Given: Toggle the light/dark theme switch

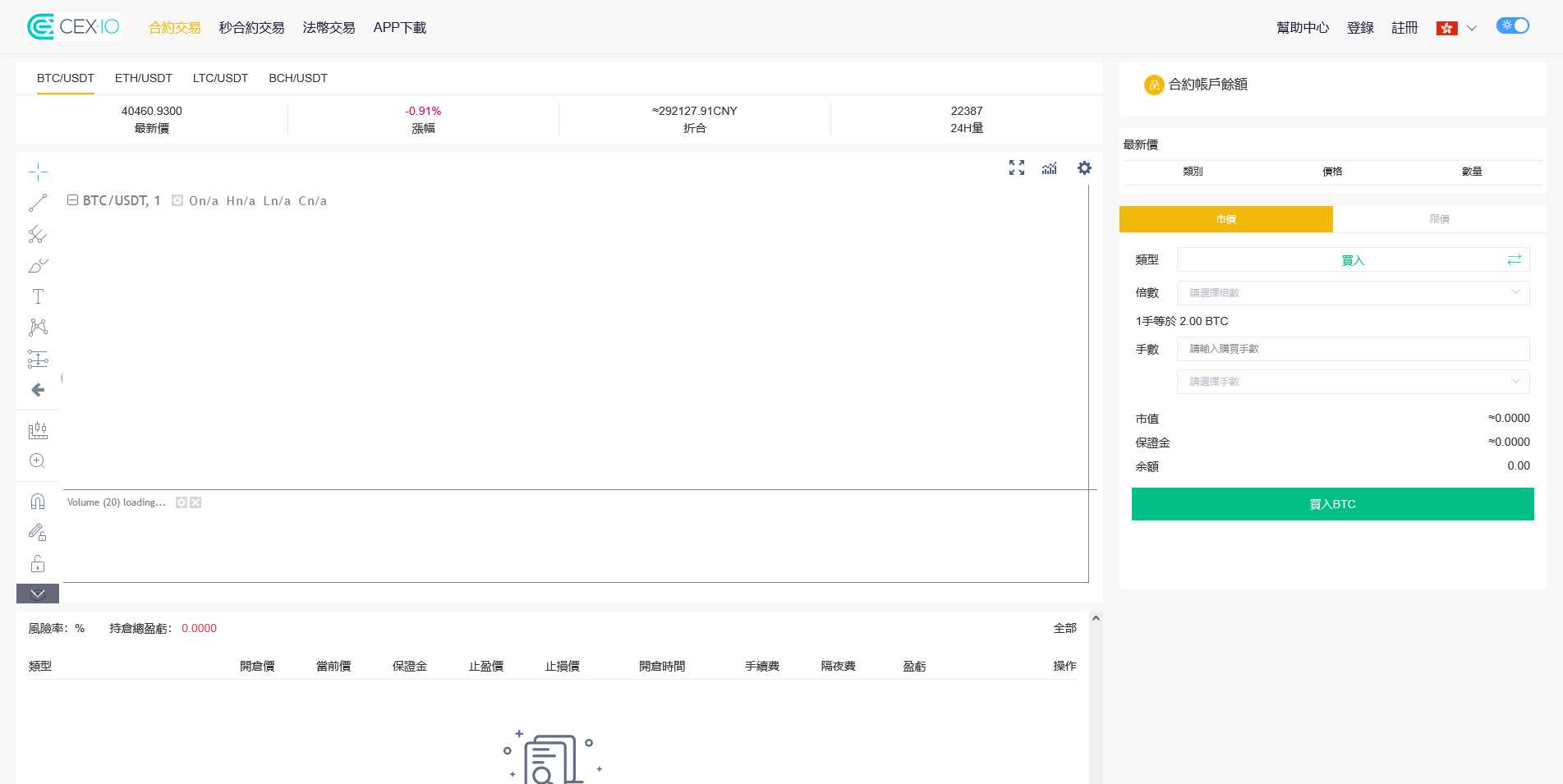Looking at the screenshot, I should pyautogui.click(x=1512, y=25).
